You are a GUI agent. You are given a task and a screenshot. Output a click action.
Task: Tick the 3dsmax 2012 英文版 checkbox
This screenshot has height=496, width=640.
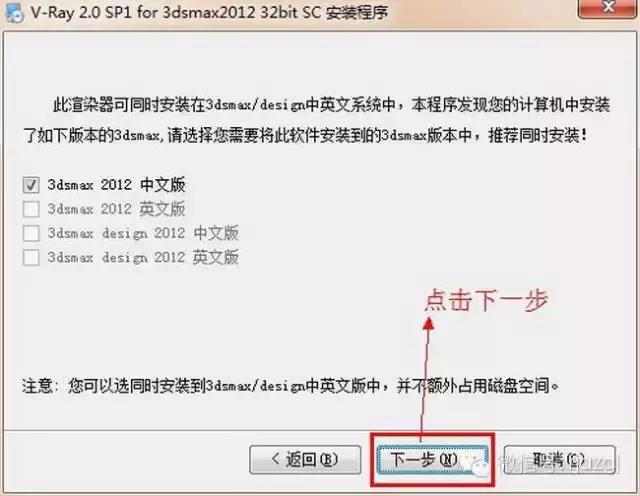coord(31,209)
